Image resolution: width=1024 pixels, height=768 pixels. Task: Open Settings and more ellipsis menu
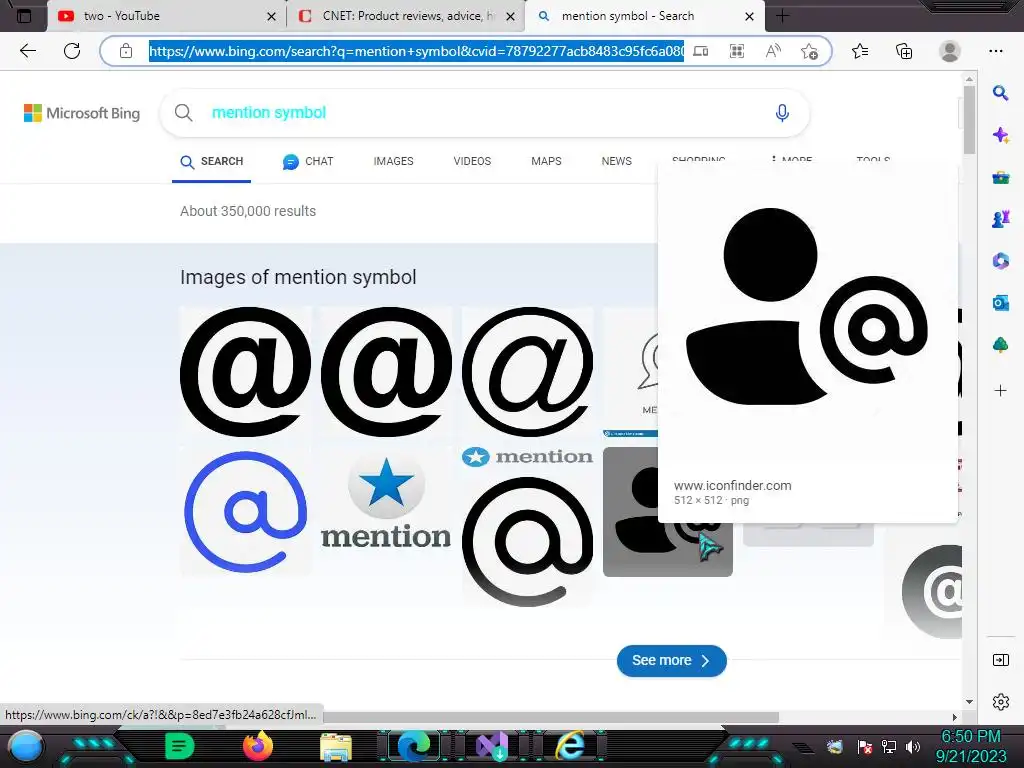(x=996, y=51)
